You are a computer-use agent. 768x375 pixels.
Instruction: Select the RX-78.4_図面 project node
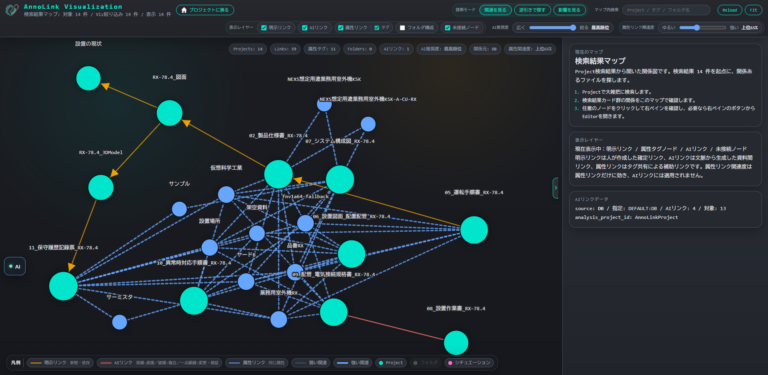click(x=169, y=113)
